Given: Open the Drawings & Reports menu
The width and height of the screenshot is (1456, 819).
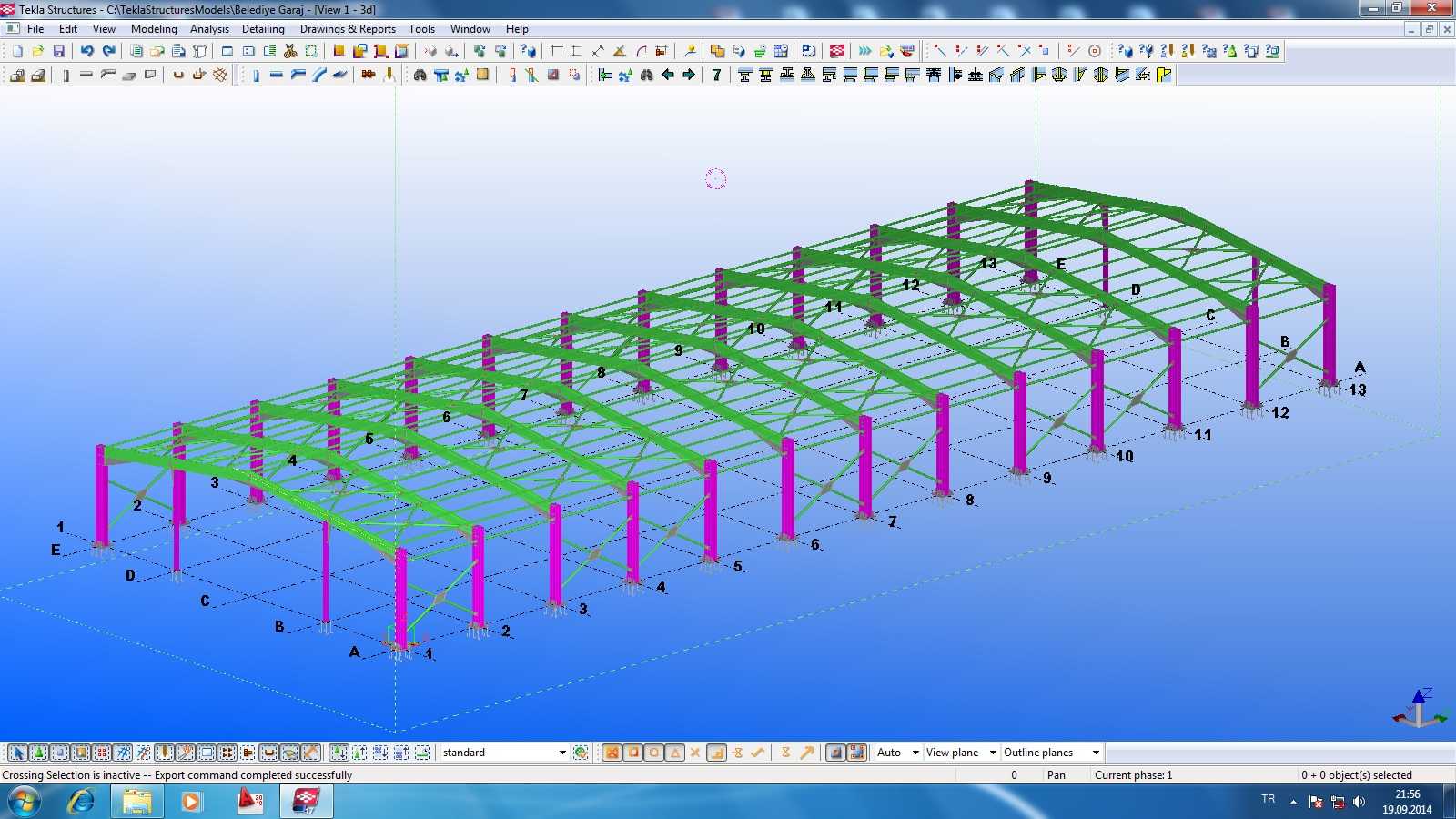Looking at the screenshot, I should tap(348, 29).
